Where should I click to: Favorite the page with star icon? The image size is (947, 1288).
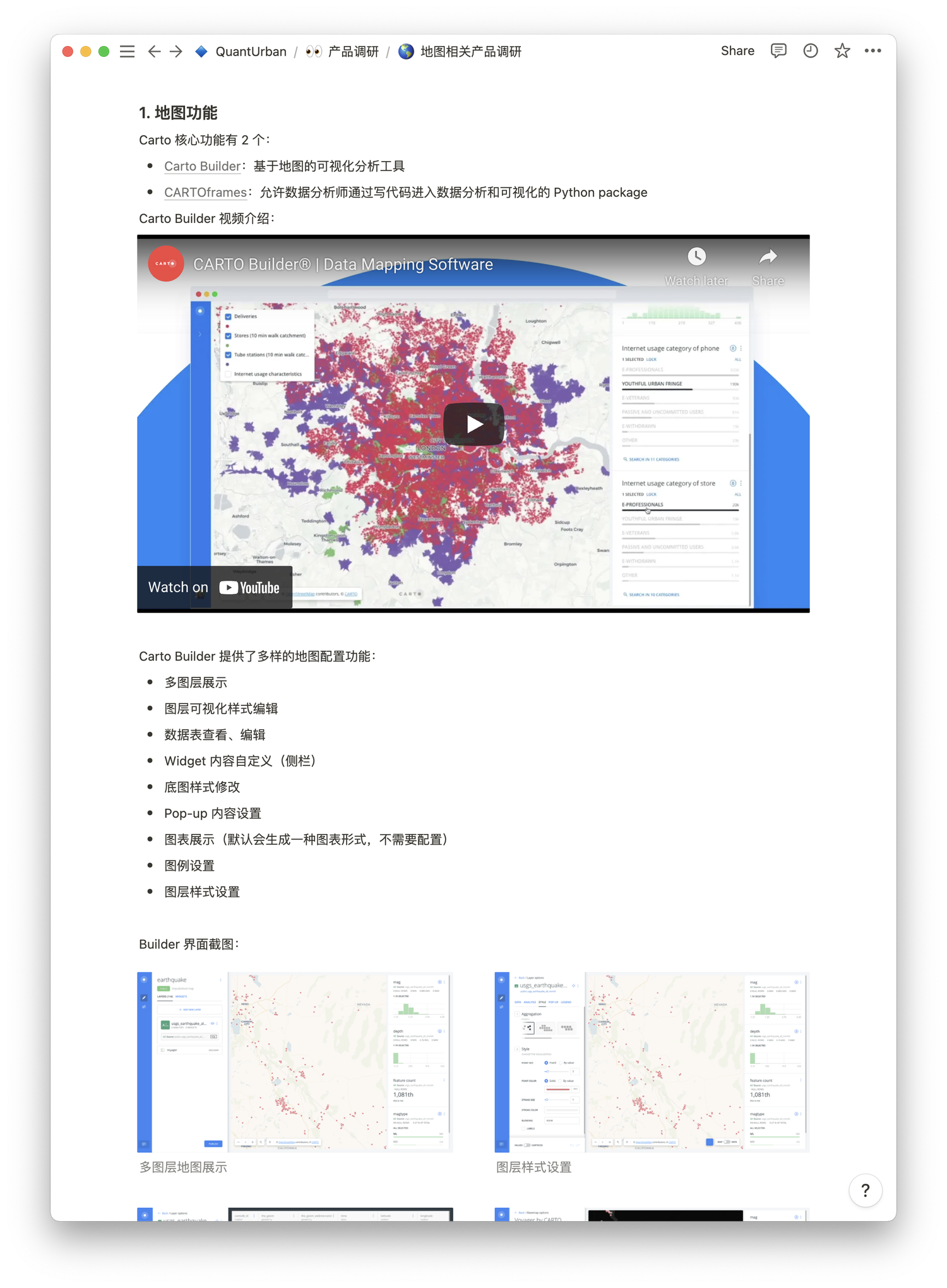[842, 51]
